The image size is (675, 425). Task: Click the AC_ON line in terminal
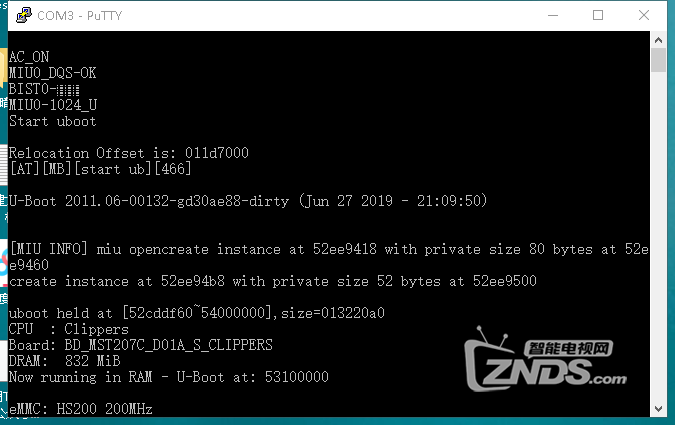pyautogui.click(x=29, y=57)
